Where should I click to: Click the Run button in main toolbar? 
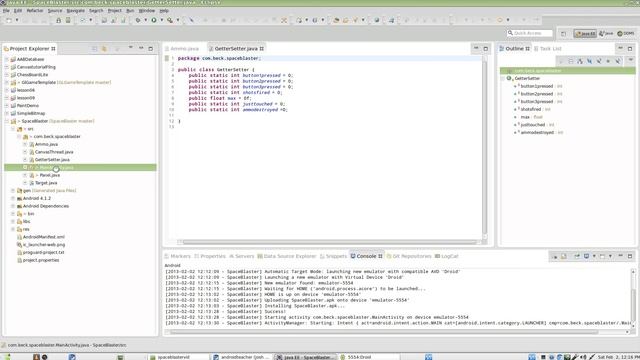[154, 20]
